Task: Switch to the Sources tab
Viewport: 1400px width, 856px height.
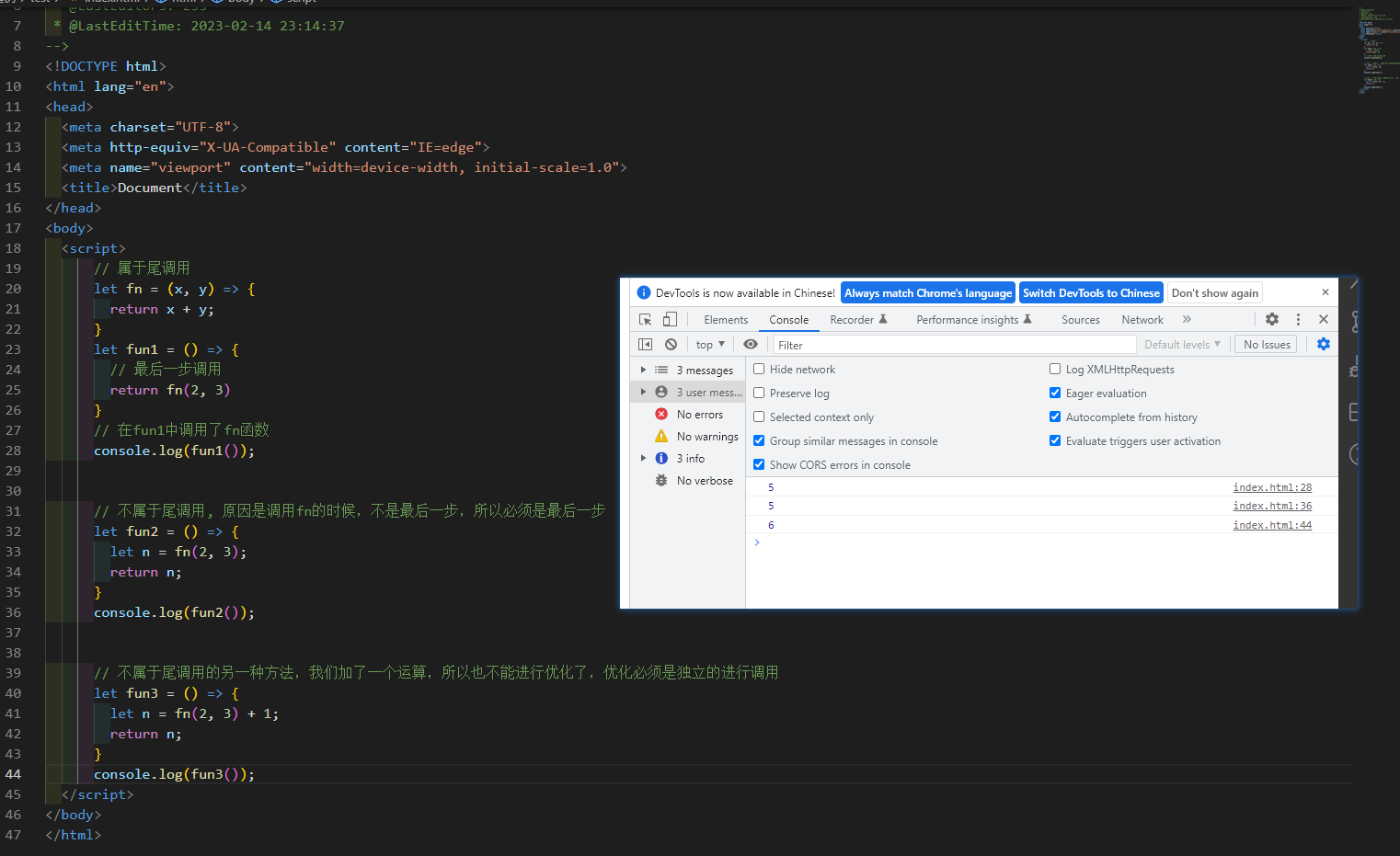Action: coord(1080,320)
